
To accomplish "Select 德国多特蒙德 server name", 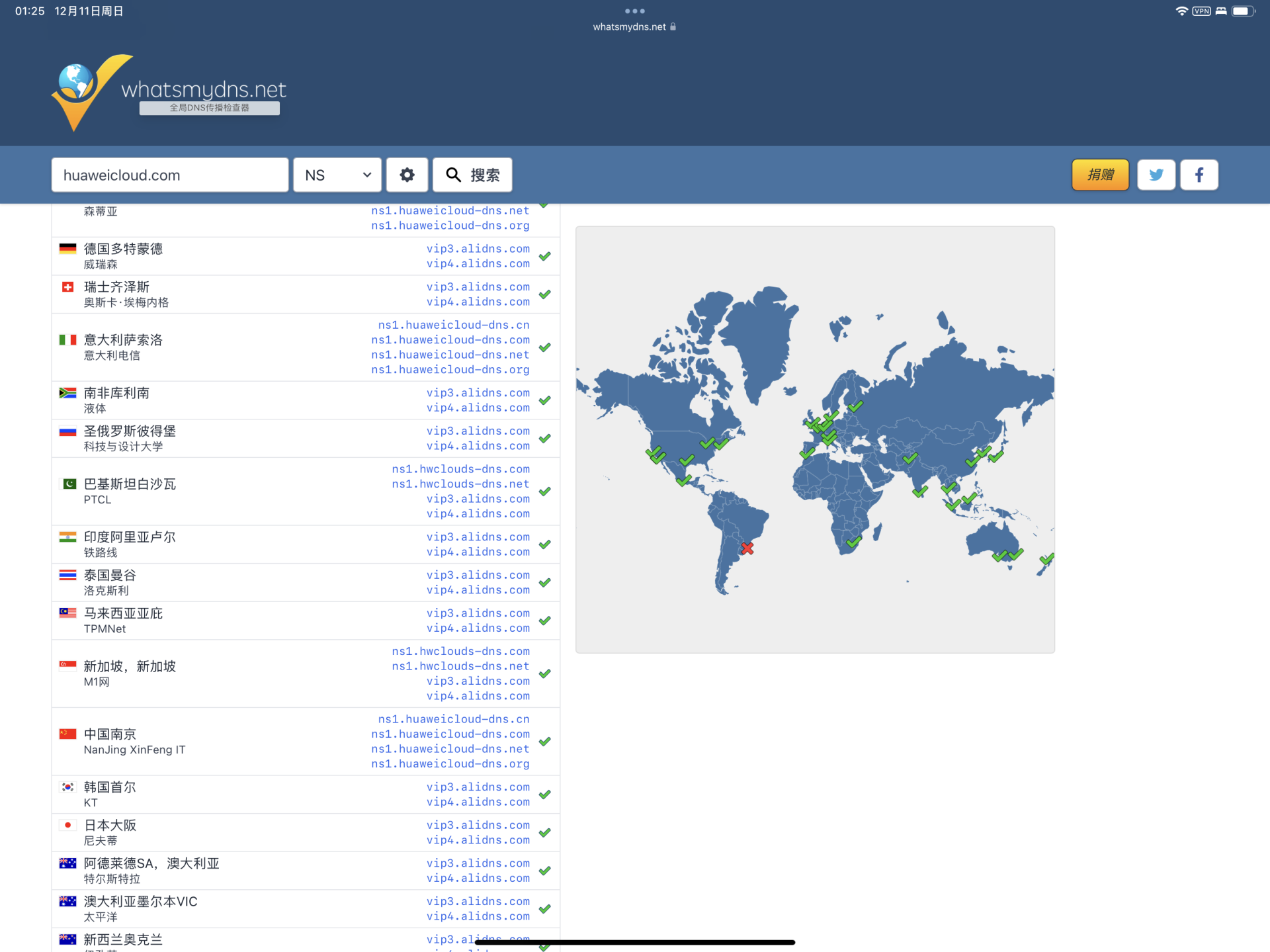I will tap(123, 249).
